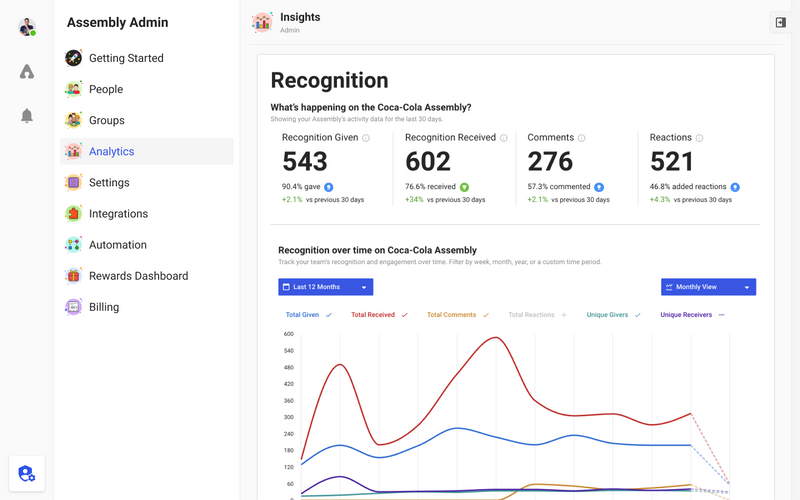Click the red Total Received line peak
The image size is (800, 500).
[496, 338]
